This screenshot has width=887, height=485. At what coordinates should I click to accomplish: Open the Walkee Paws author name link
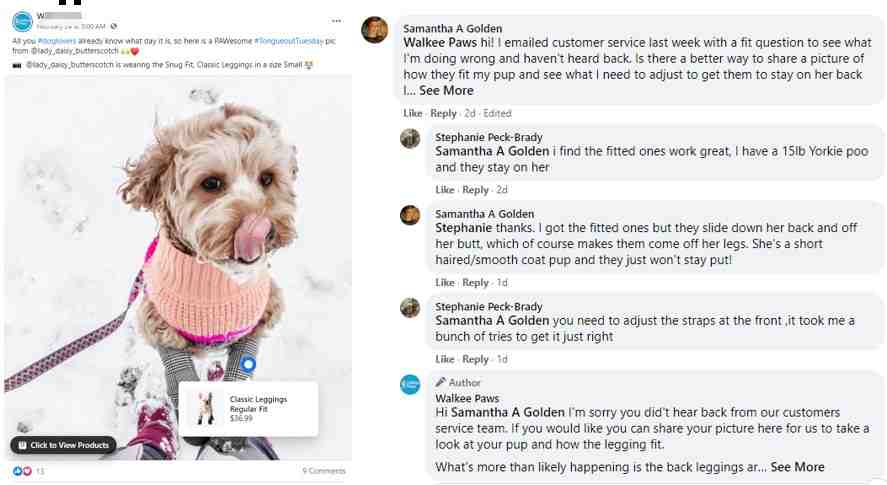[467, 398]
